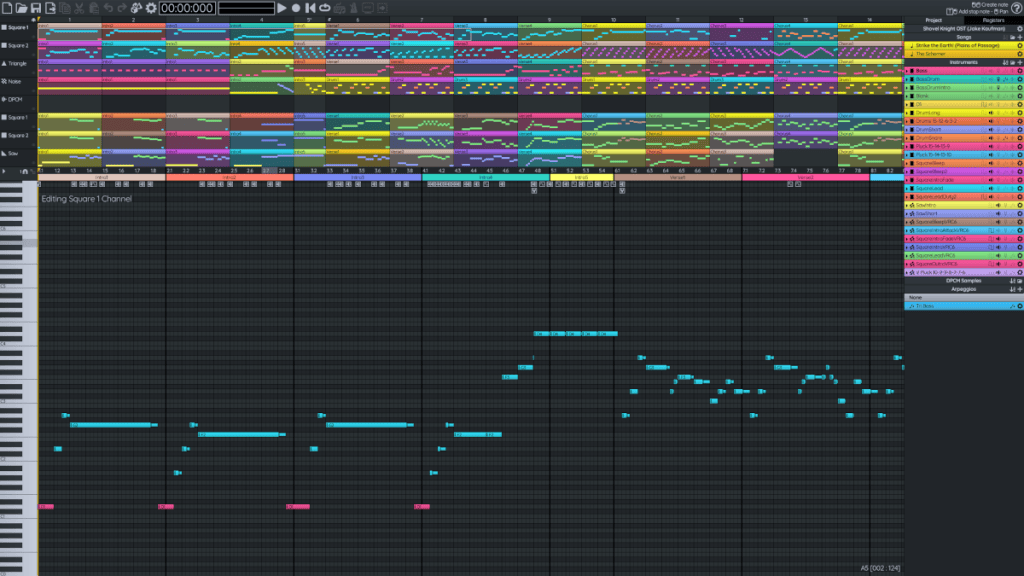Expand the BassDrum instrument row
This screenshot has height=576, width=1024.
[x=906, y=79]
